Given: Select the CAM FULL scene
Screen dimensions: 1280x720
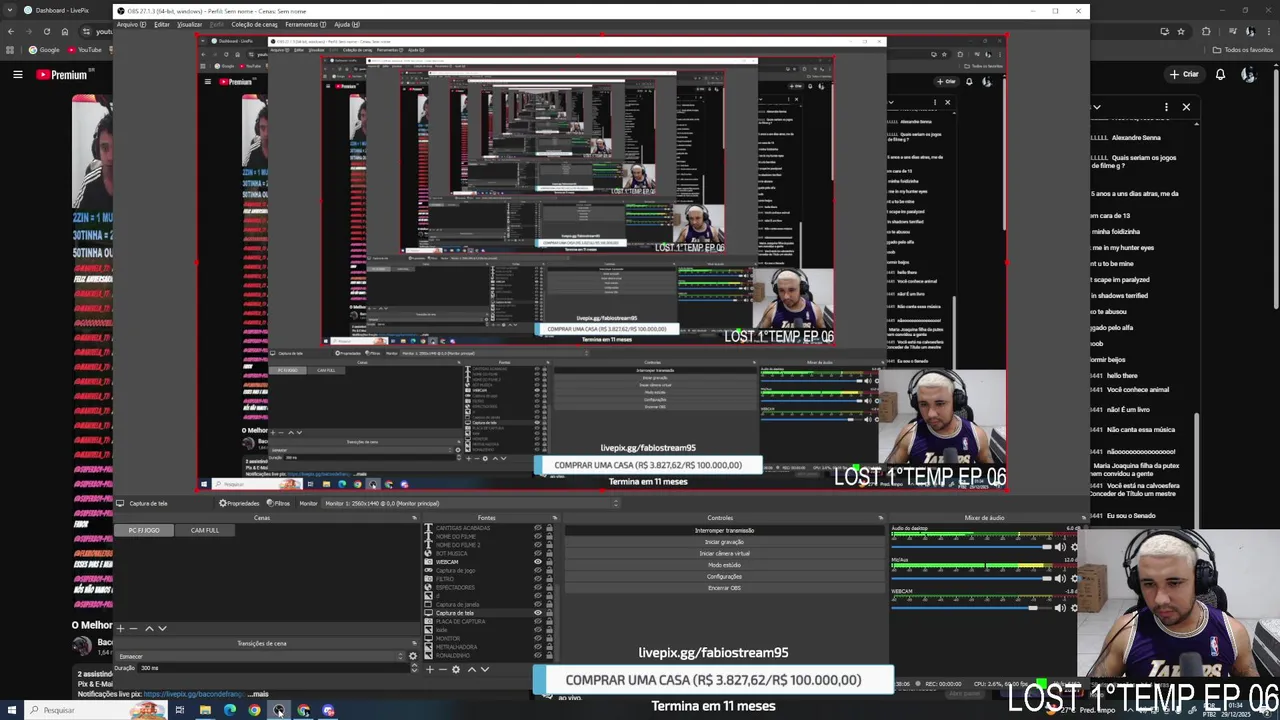Looking at the screenshot, I should pyautogui.click(x=205, y=530).
